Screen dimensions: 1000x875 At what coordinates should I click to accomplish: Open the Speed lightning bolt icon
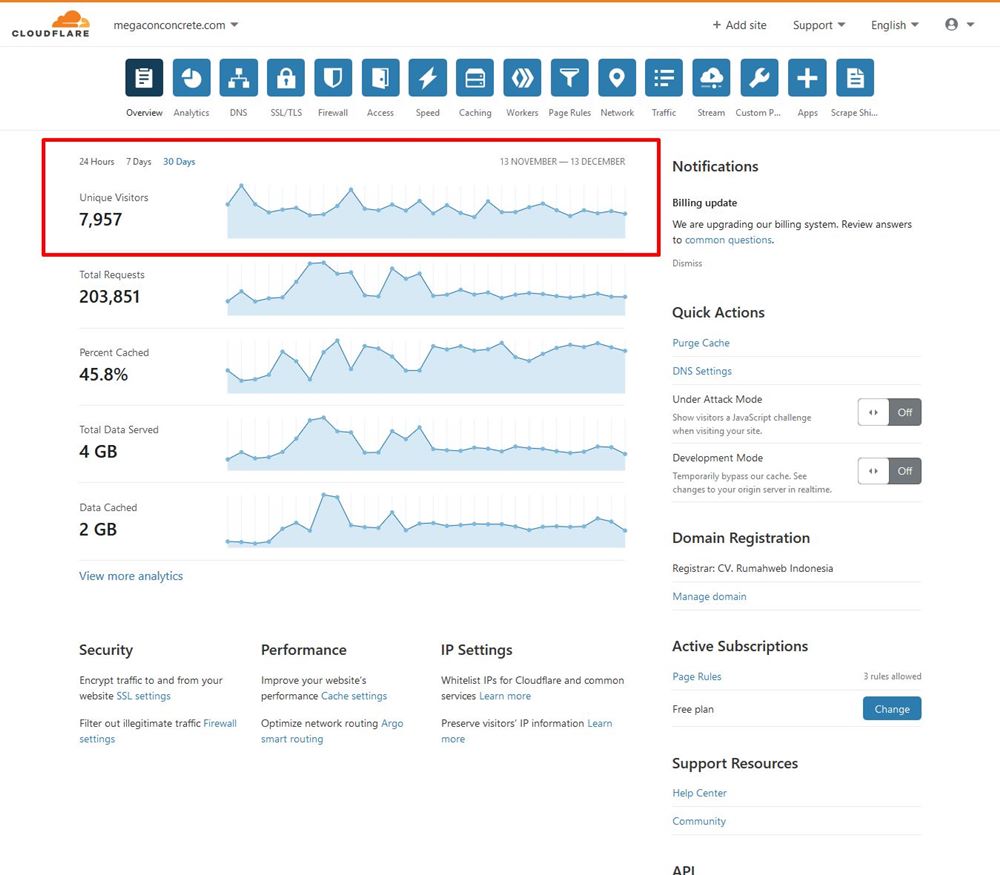click(x=428, y=77)
